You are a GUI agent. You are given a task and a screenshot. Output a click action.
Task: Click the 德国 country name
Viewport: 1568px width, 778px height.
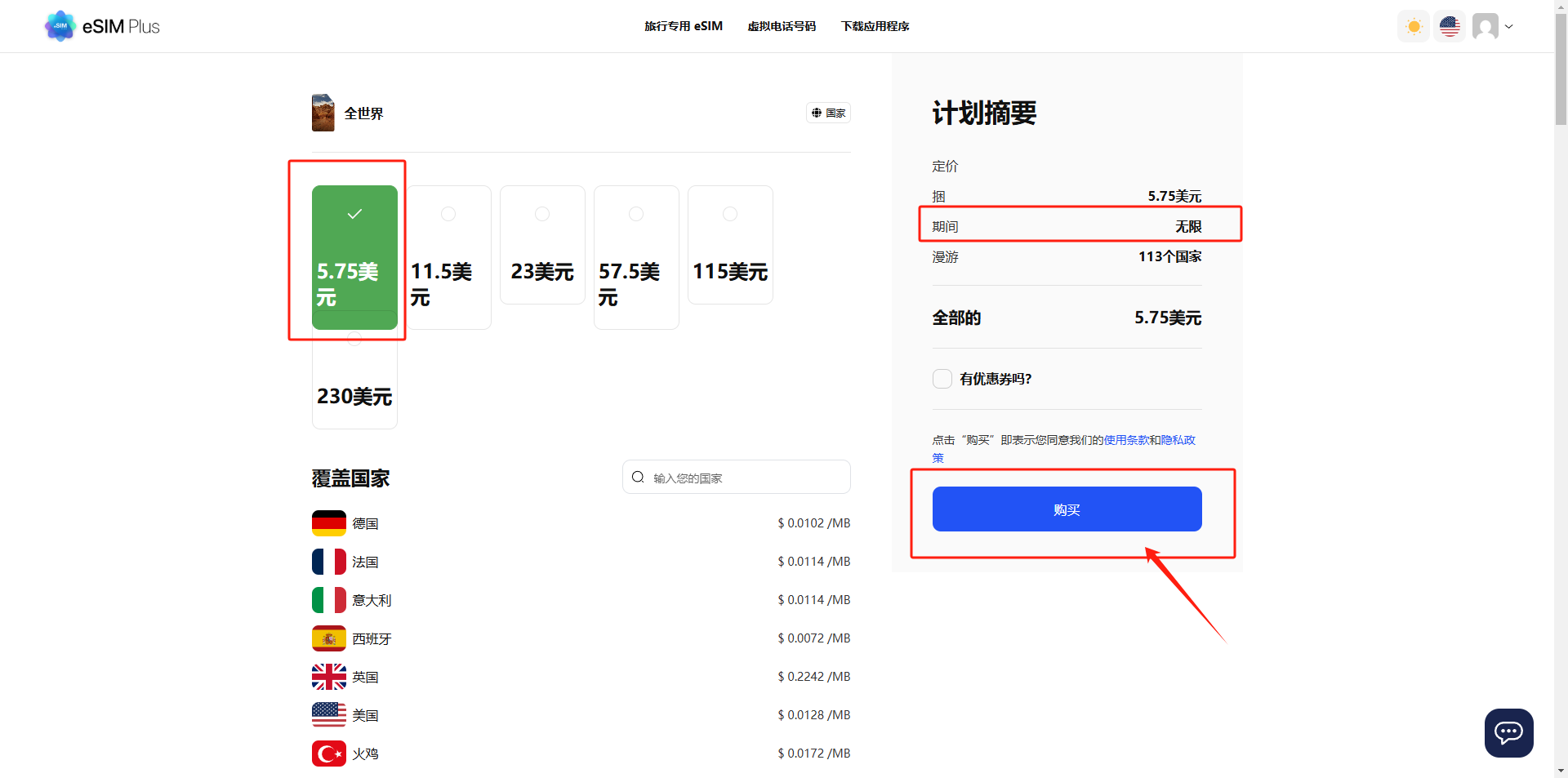pyautogui.click(x=365, y=523)
